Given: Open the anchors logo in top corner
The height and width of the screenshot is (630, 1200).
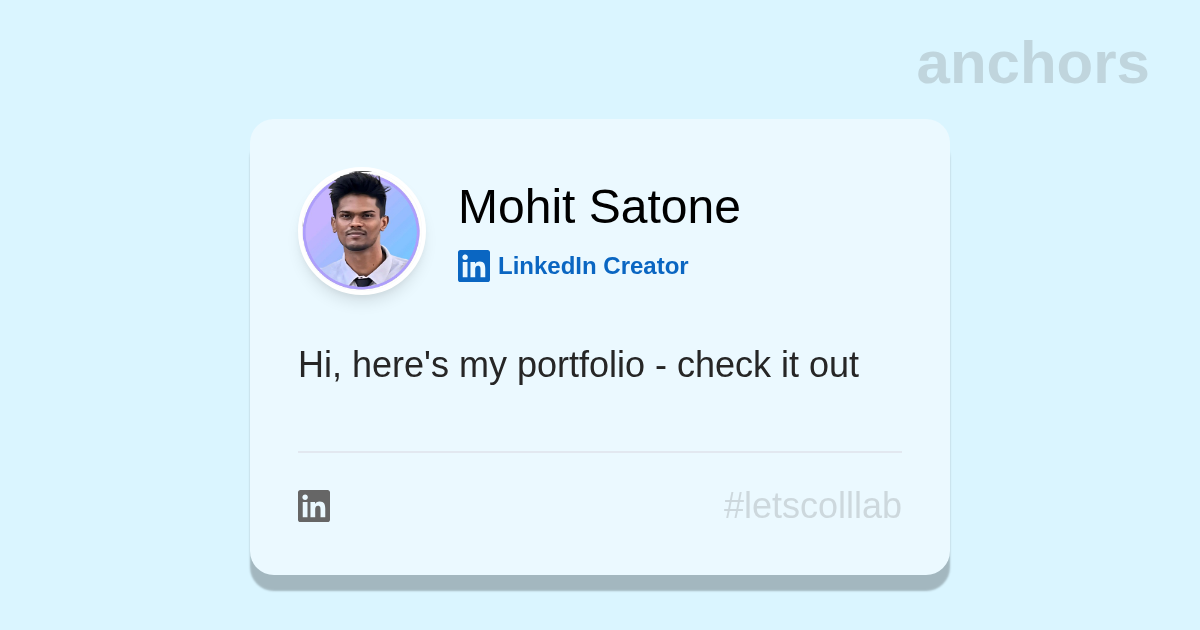Looking at the screenshot, I should click(1032, 64).
